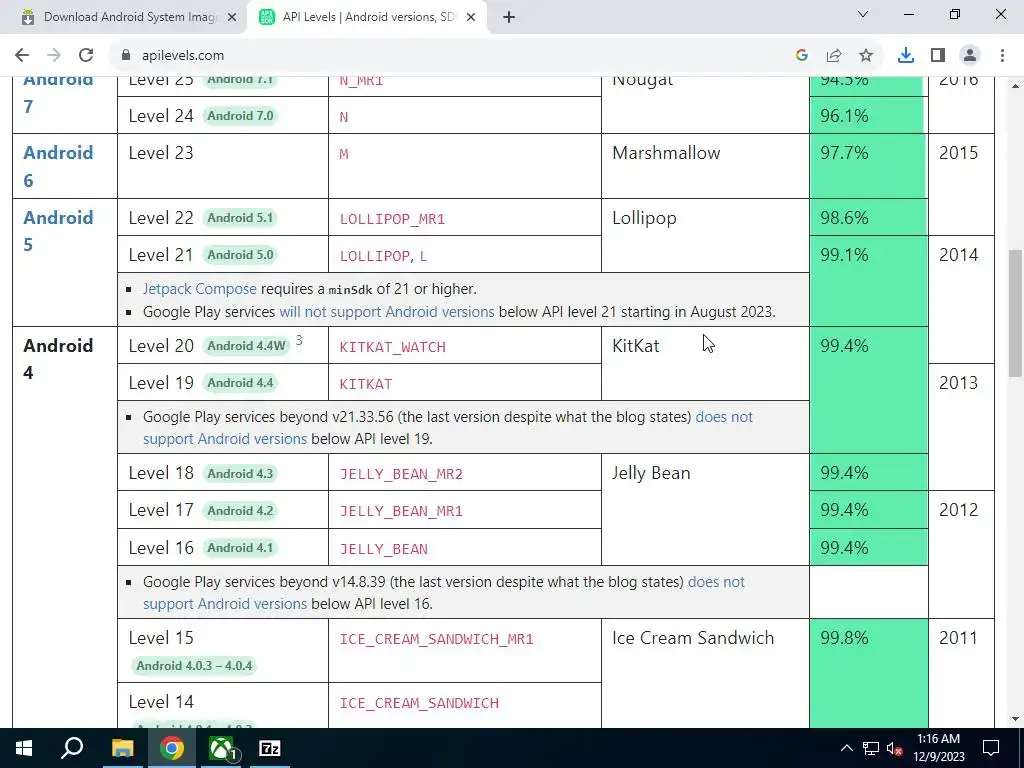This screenshot has width=1024, height=768.
Task: Open Chrome downloads arrow icon
Action: coord(906,56)
